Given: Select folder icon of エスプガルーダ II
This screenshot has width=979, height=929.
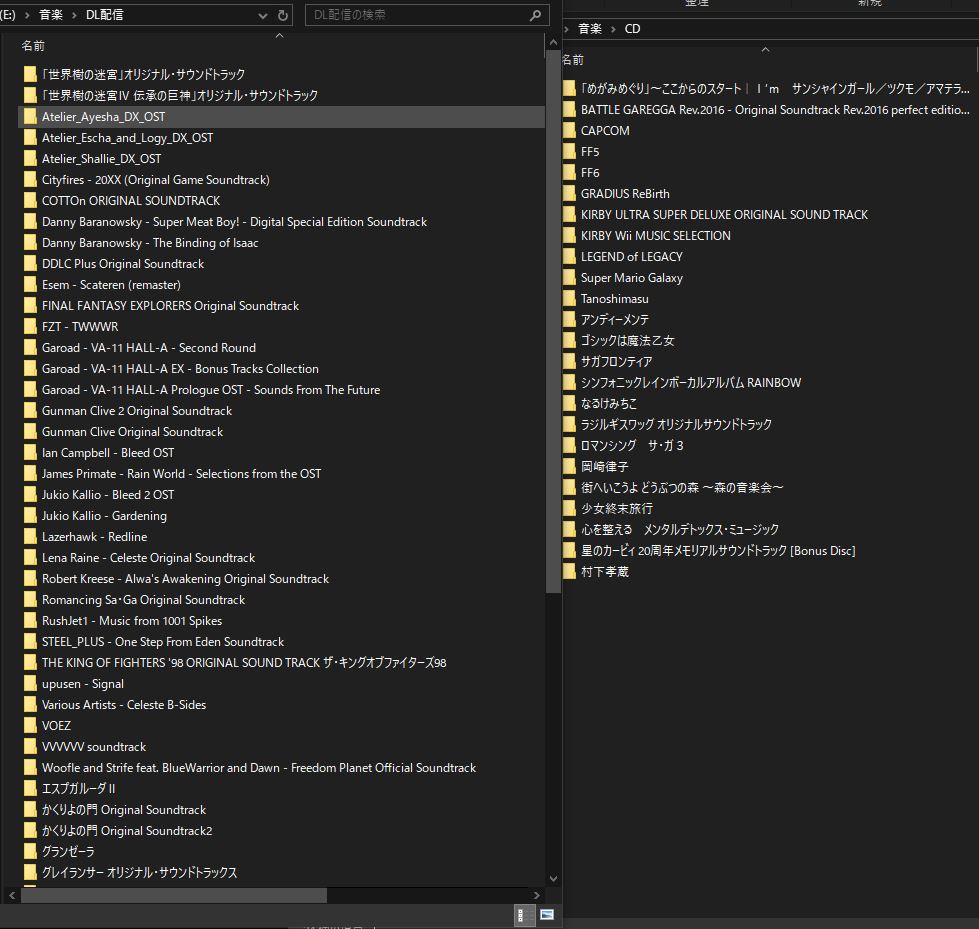Looking at the screenshot, I should (x=30, y=789).
